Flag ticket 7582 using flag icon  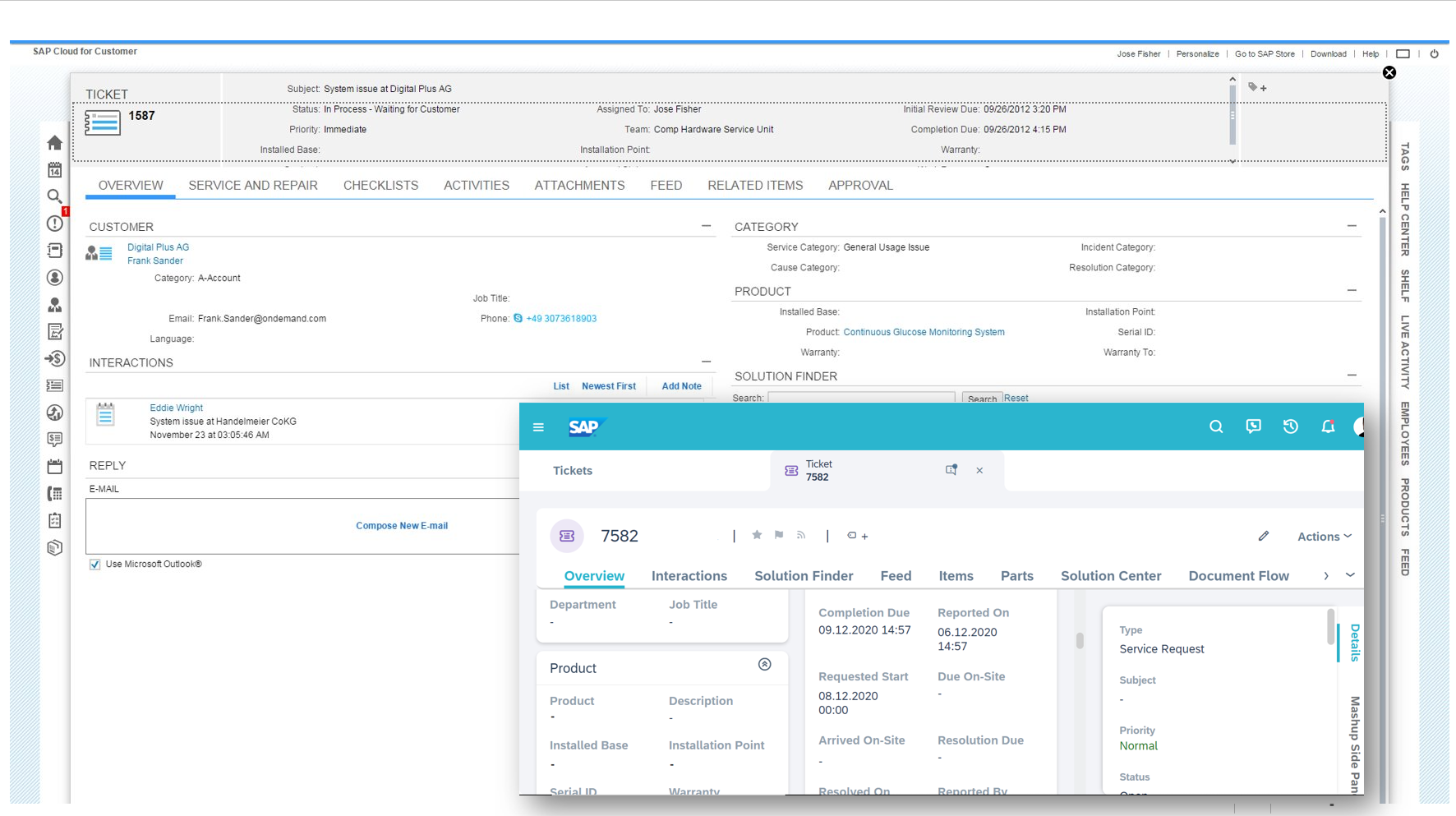(x=779, y=535)
